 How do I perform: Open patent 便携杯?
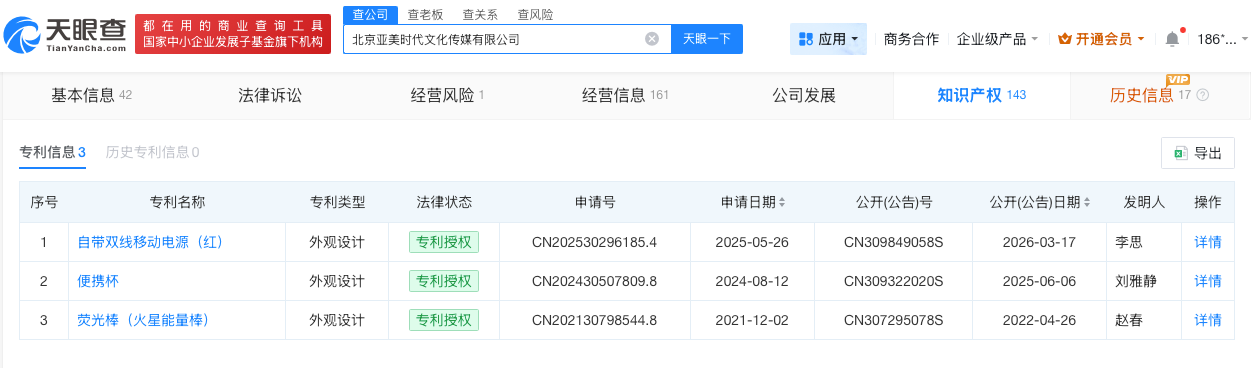coord(98,281)
